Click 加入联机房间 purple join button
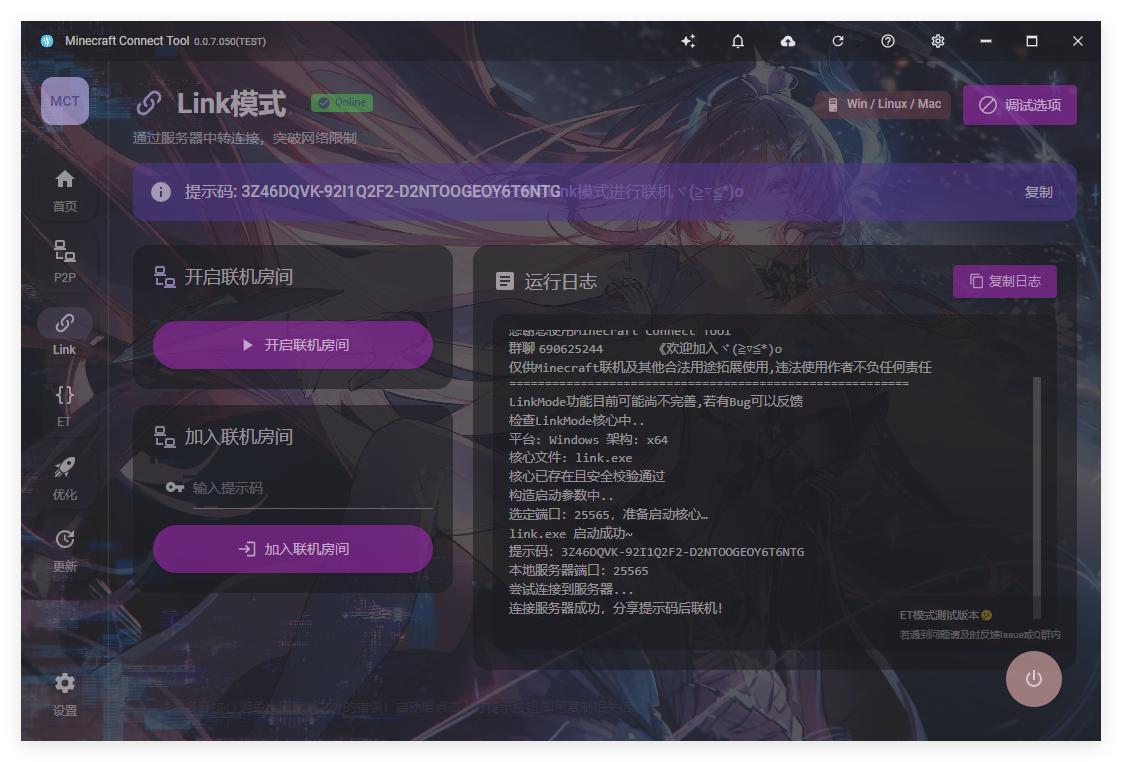Screen dimensions: 1122x762 click(293, 549)
